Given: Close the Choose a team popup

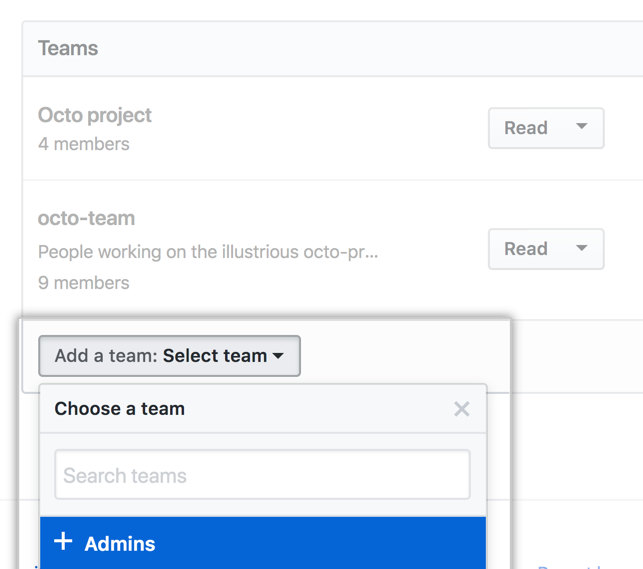Looking at the screenshot, I should [x=462, y=409].
